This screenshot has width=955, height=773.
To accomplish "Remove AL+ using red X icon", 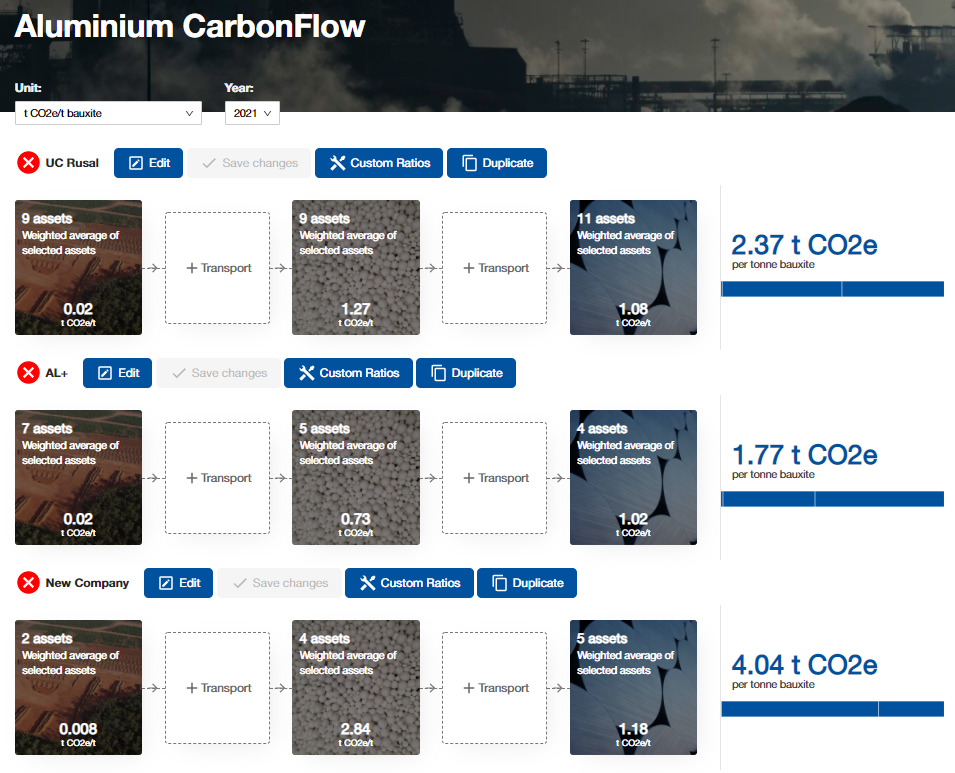I will point(29,373).
